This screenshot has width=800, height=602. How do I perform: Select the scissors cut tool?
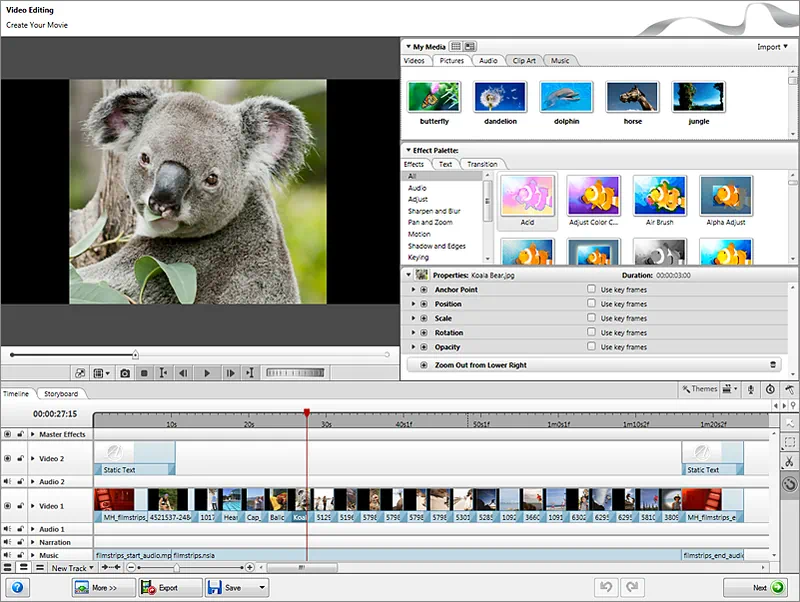pyautogui.click(x=789, y=462)
